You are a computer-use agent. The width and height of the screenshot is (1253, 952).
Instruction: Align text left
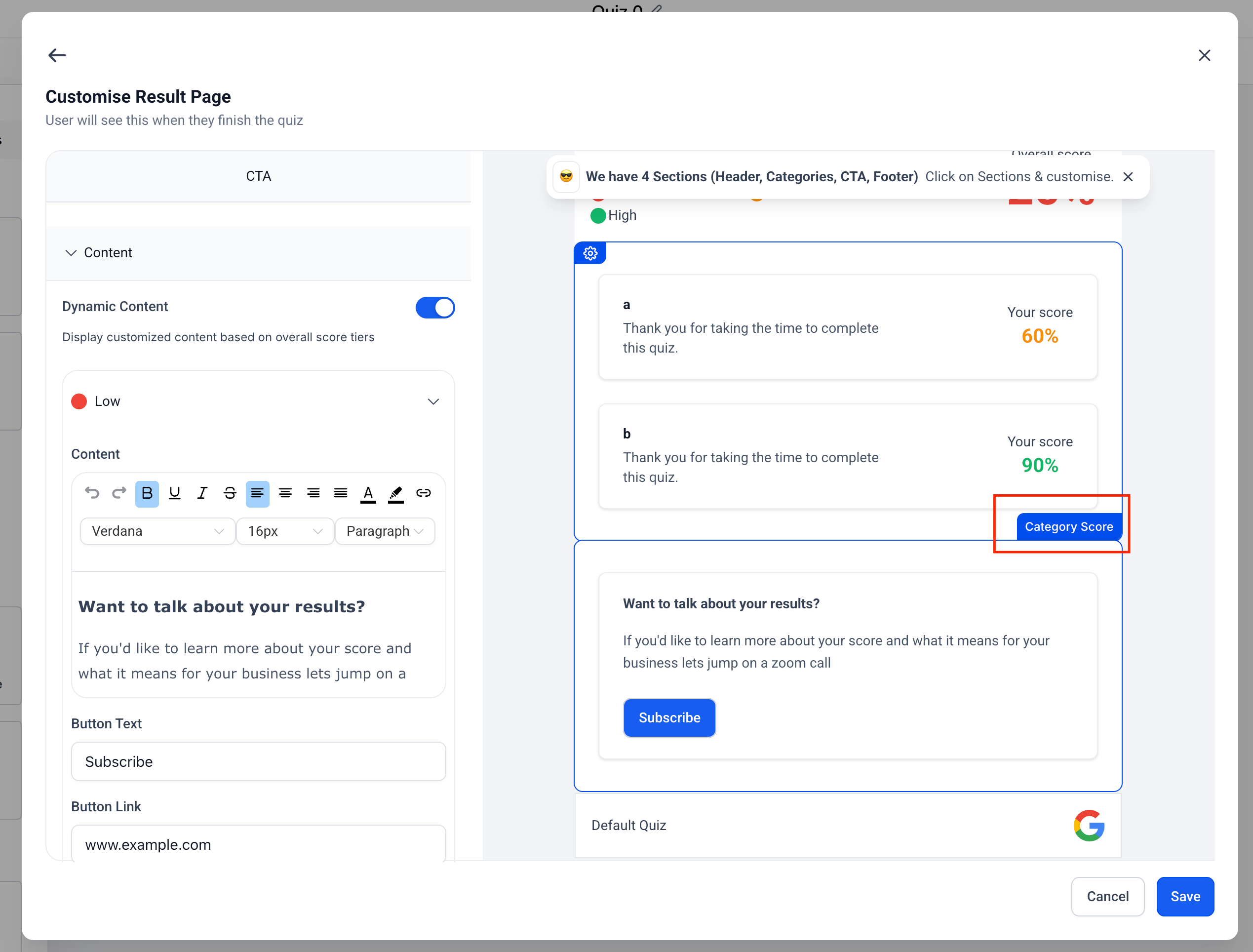click(257, 493)
